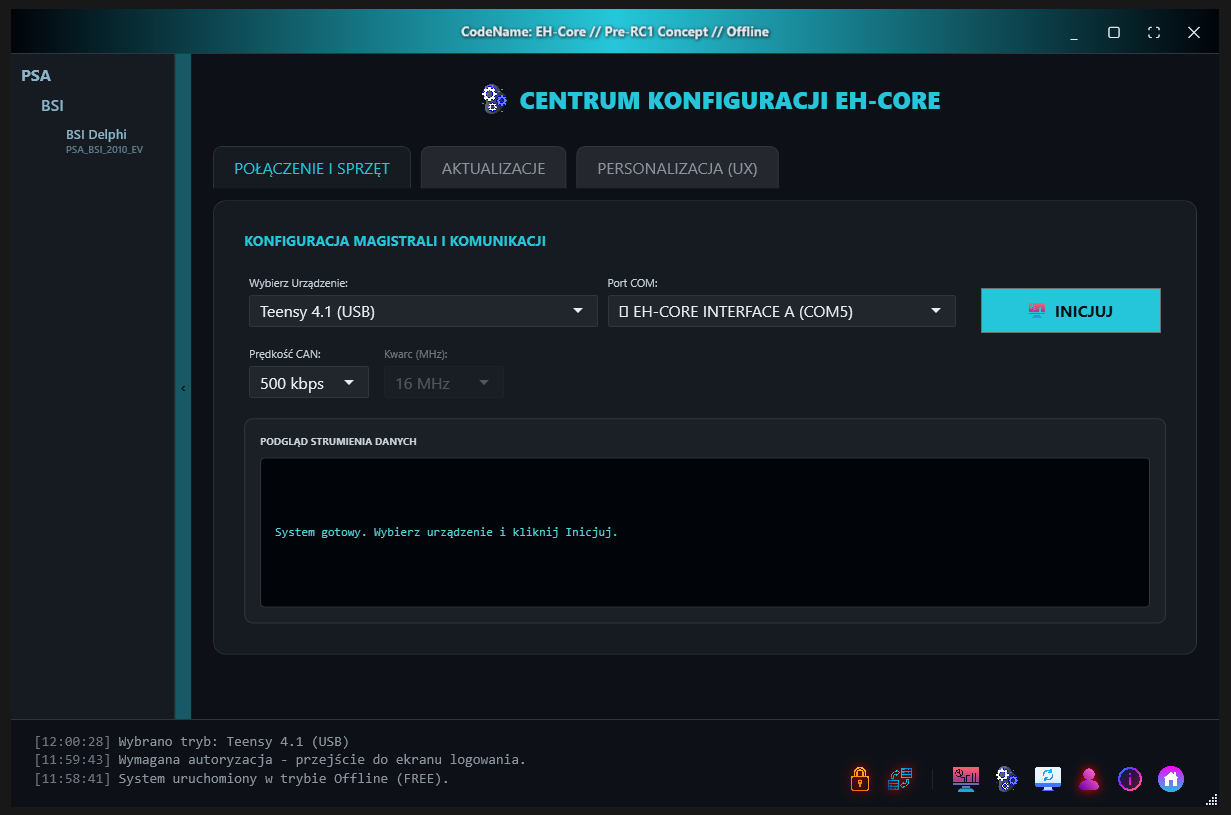
Task: Select BSI node in the sidebar
Action: click(52, 105)
